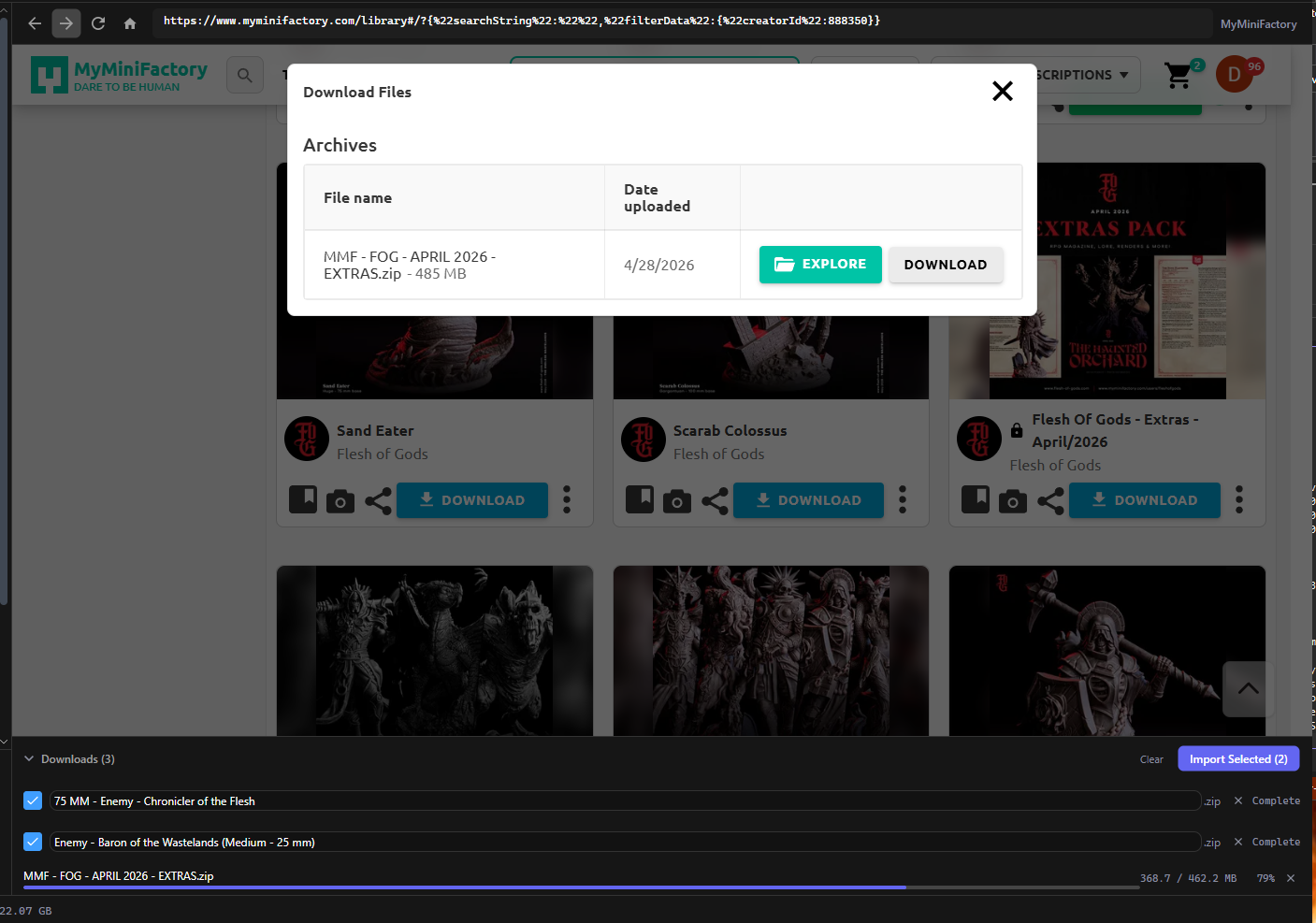
Task: Explore the EXTRAS.zip archive contents
Action: click(820, 265)
